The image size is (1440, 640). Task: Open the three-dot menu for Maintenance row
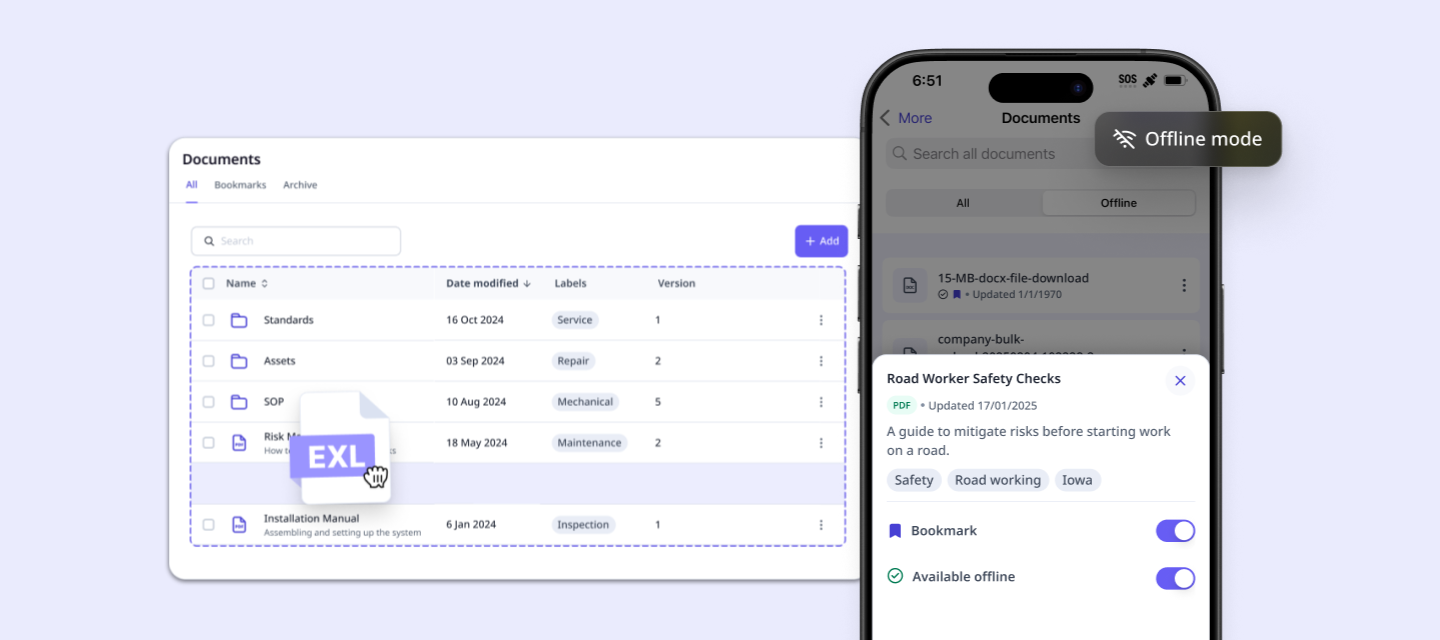pyautogui.click(x=821, y=443)
